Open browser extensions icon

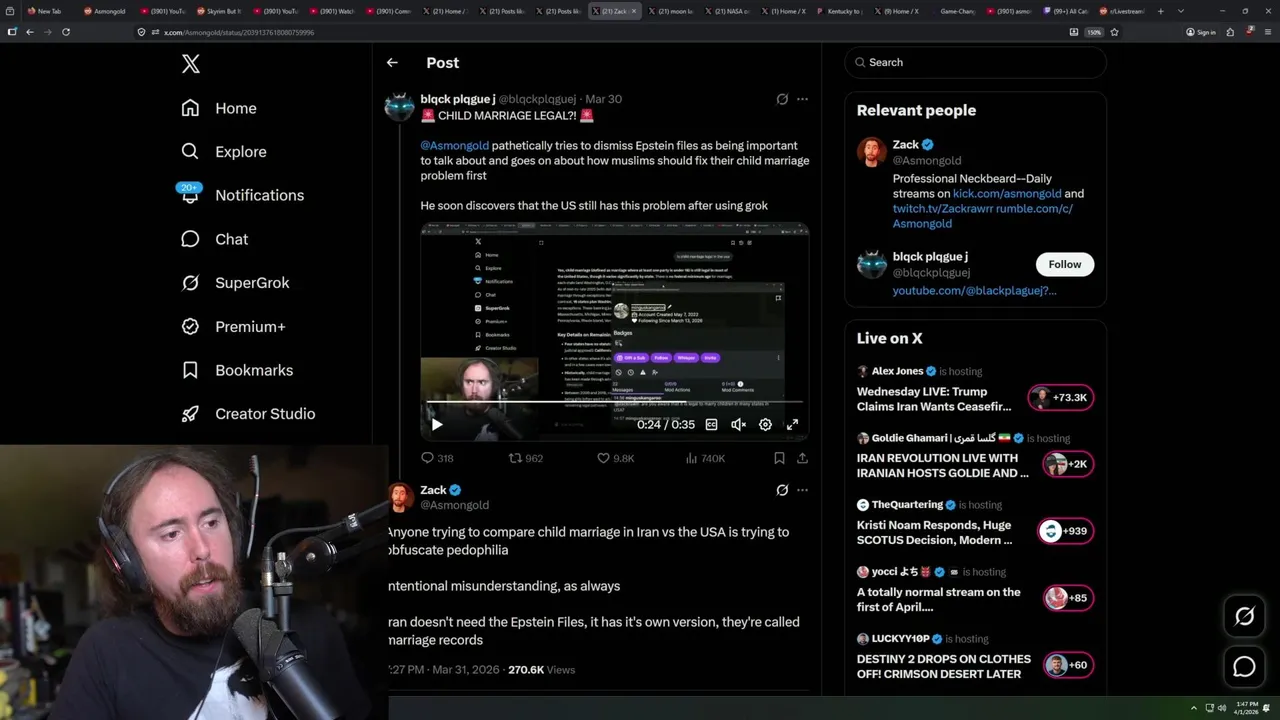pyautogui.click(x=1230, y=32)
